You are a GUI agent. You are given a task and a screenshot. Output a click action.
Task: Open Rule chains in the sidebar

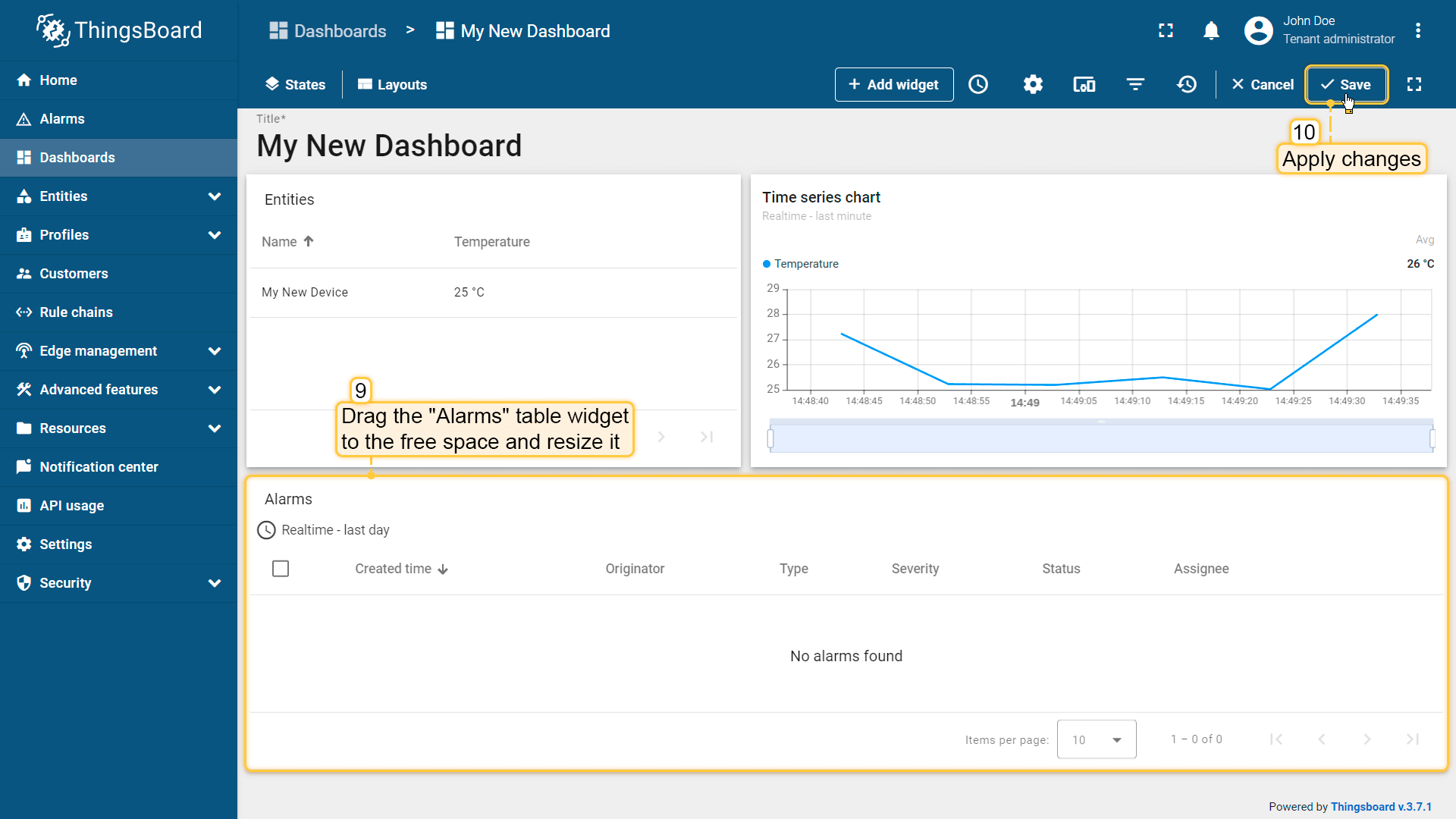[76, 312]
